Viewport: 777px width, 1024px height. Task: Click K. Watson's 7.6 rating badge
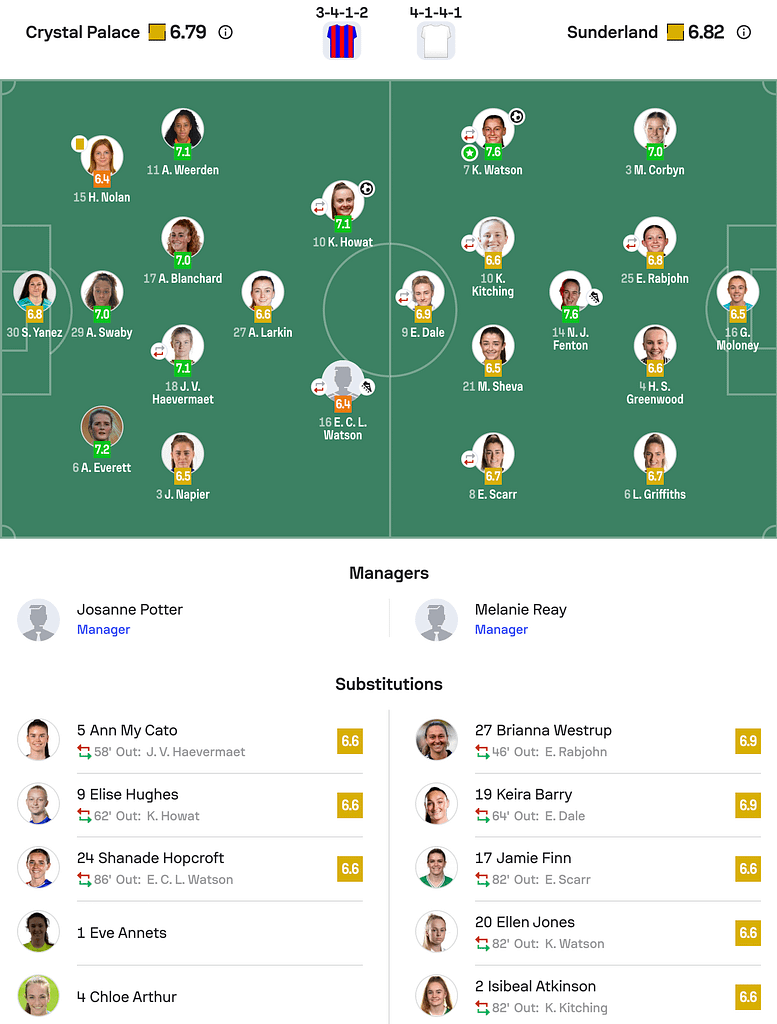493,152
